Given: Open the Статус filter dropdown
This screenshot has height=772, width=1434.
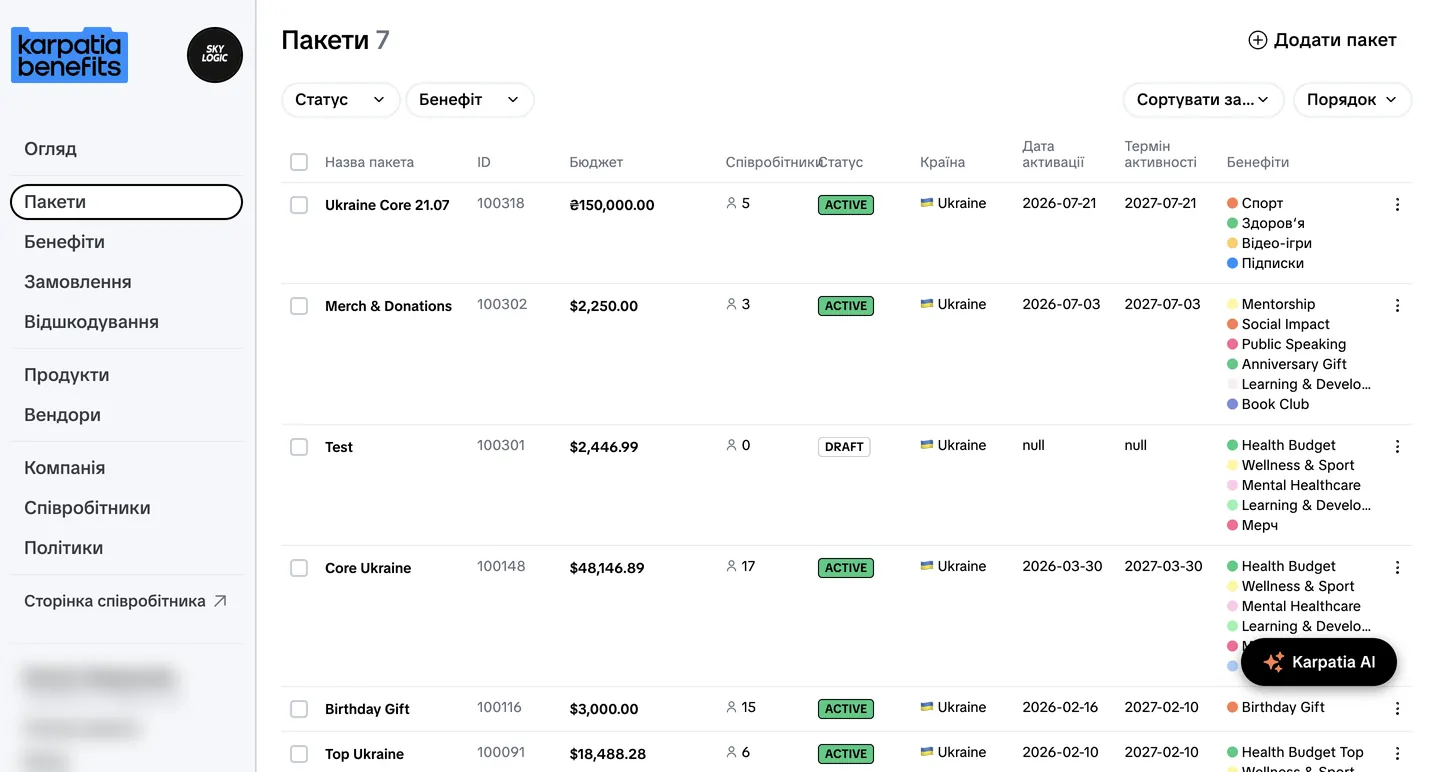Looking at the screenshot, I should point(341,100).
